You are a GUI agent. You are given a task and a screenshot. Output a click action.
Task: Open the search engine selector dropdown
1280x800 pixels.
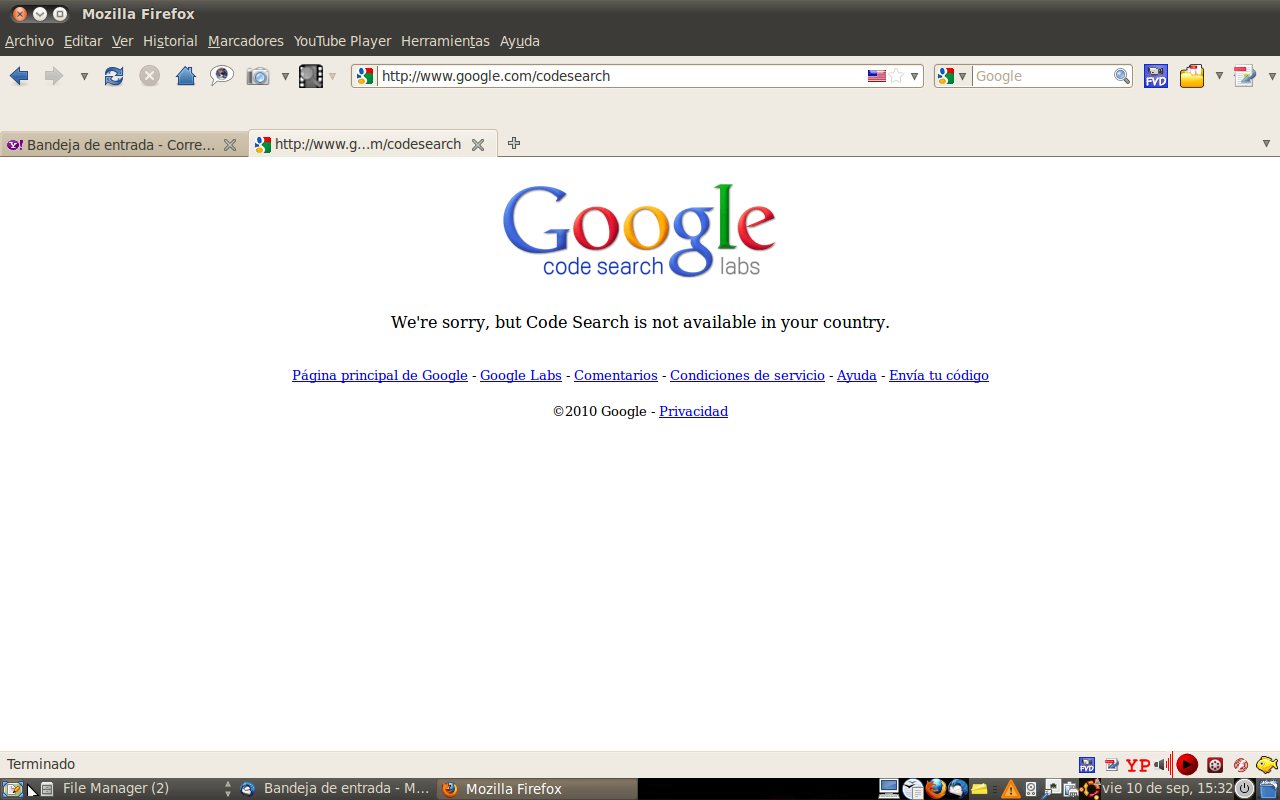[x=952, y=76]
